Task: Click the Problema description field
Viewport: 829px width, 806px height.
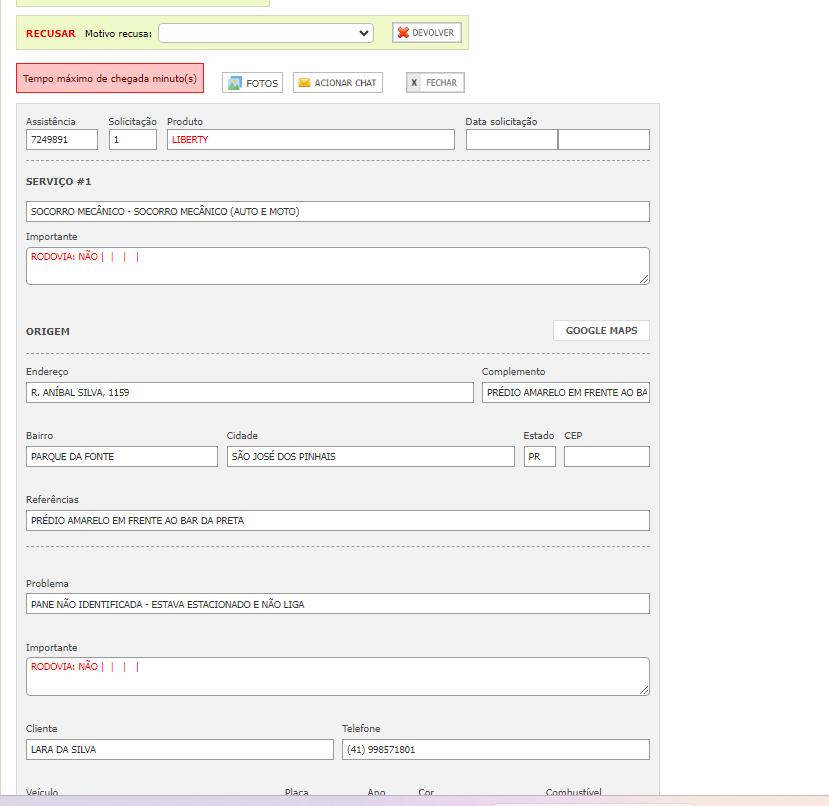Action: coord(337,604)
